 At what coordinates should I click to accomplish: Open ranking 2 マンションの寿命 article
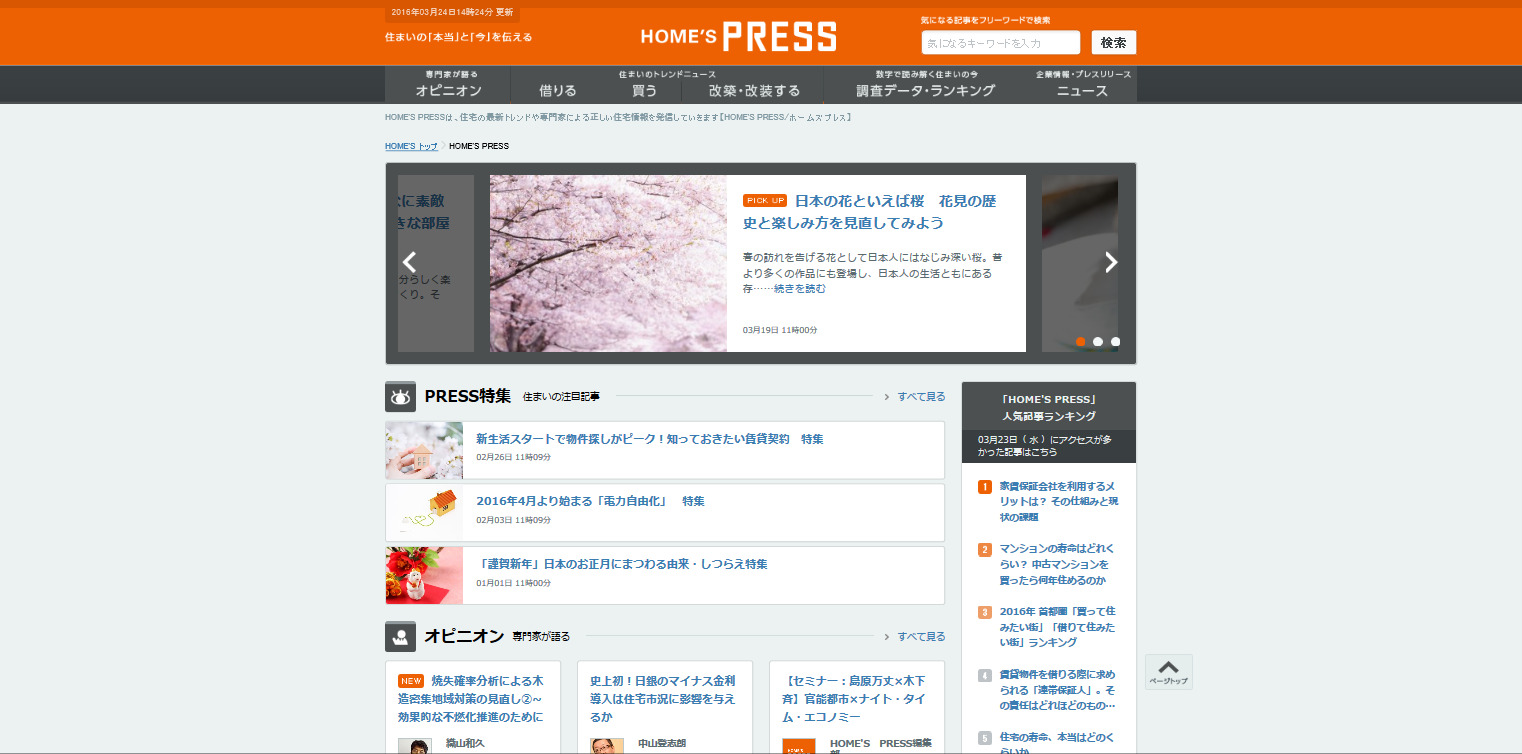point(1056,564)
